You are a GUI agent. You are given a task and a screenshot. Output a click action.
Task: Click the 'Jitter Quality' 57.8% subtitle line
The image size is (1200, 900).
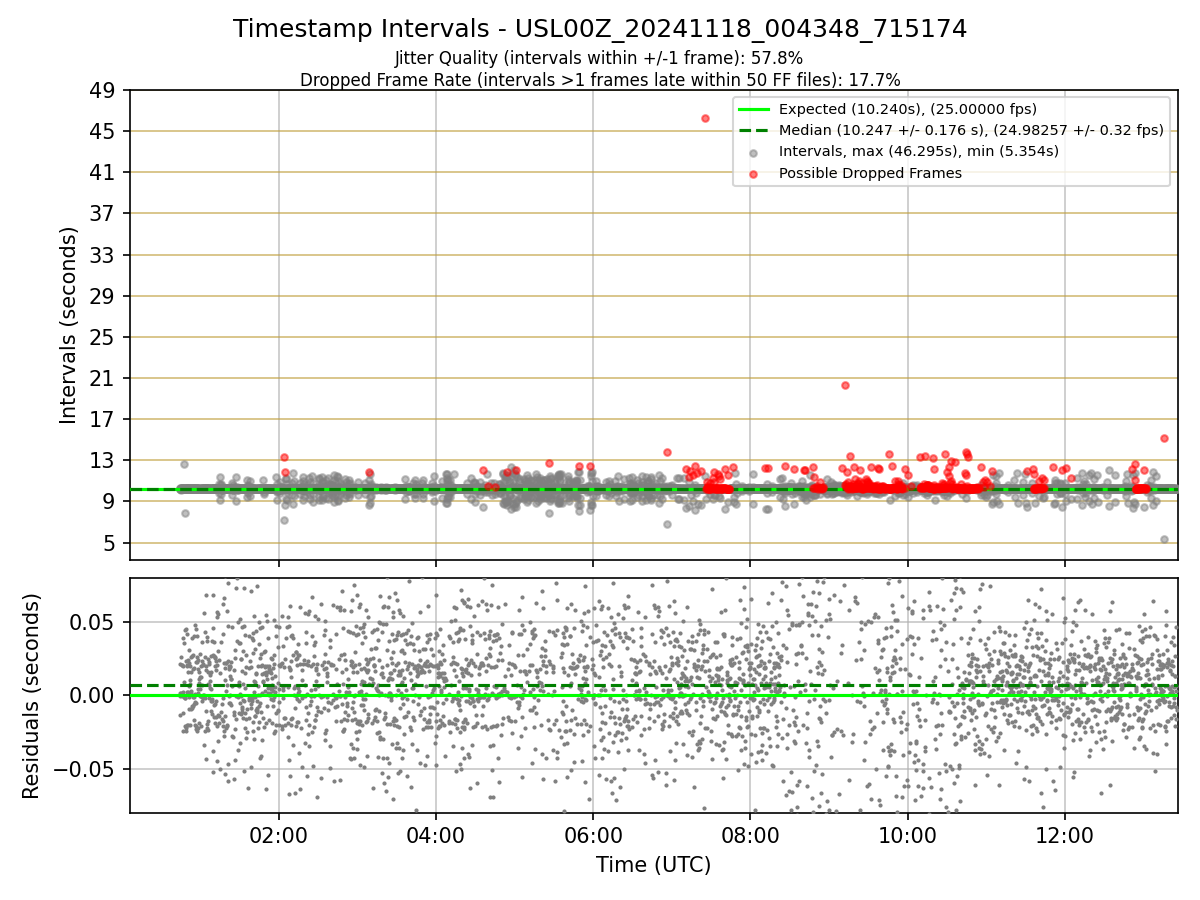(599, 58)
